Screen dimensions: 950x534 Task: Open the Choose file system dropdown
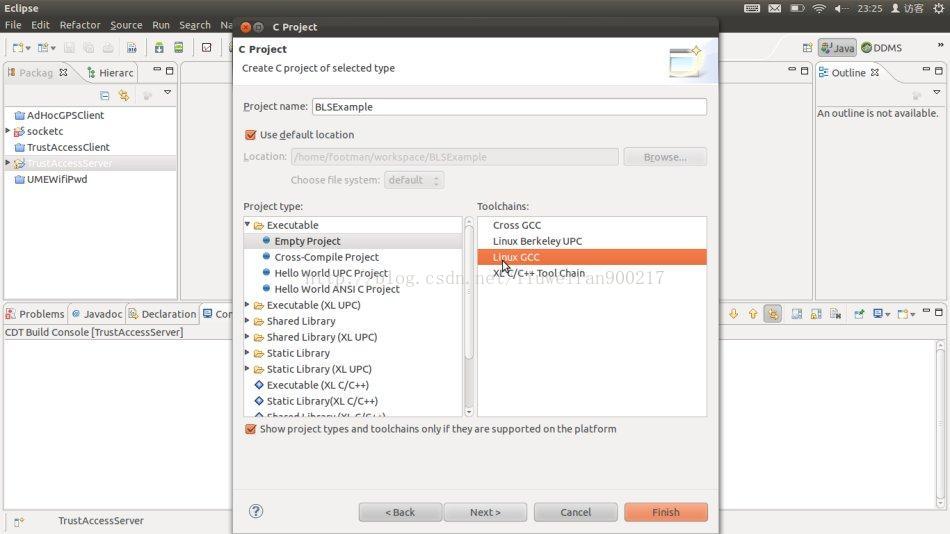414,180
